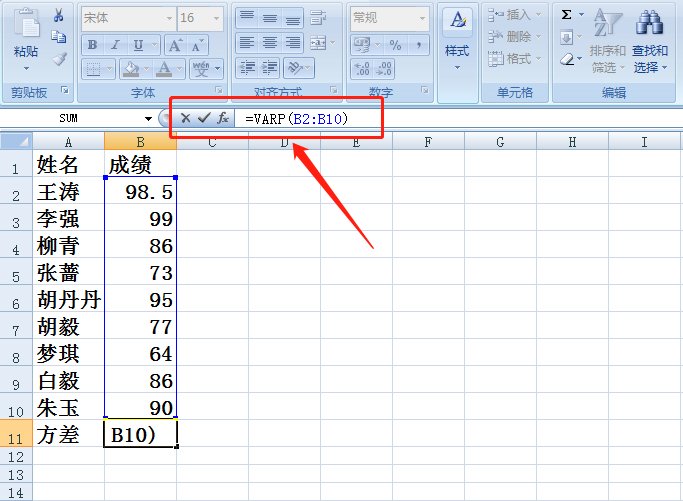Select the Format Painter brush icon
The height and width of the screenshot is (501, 683).
[x=58, y=59]
